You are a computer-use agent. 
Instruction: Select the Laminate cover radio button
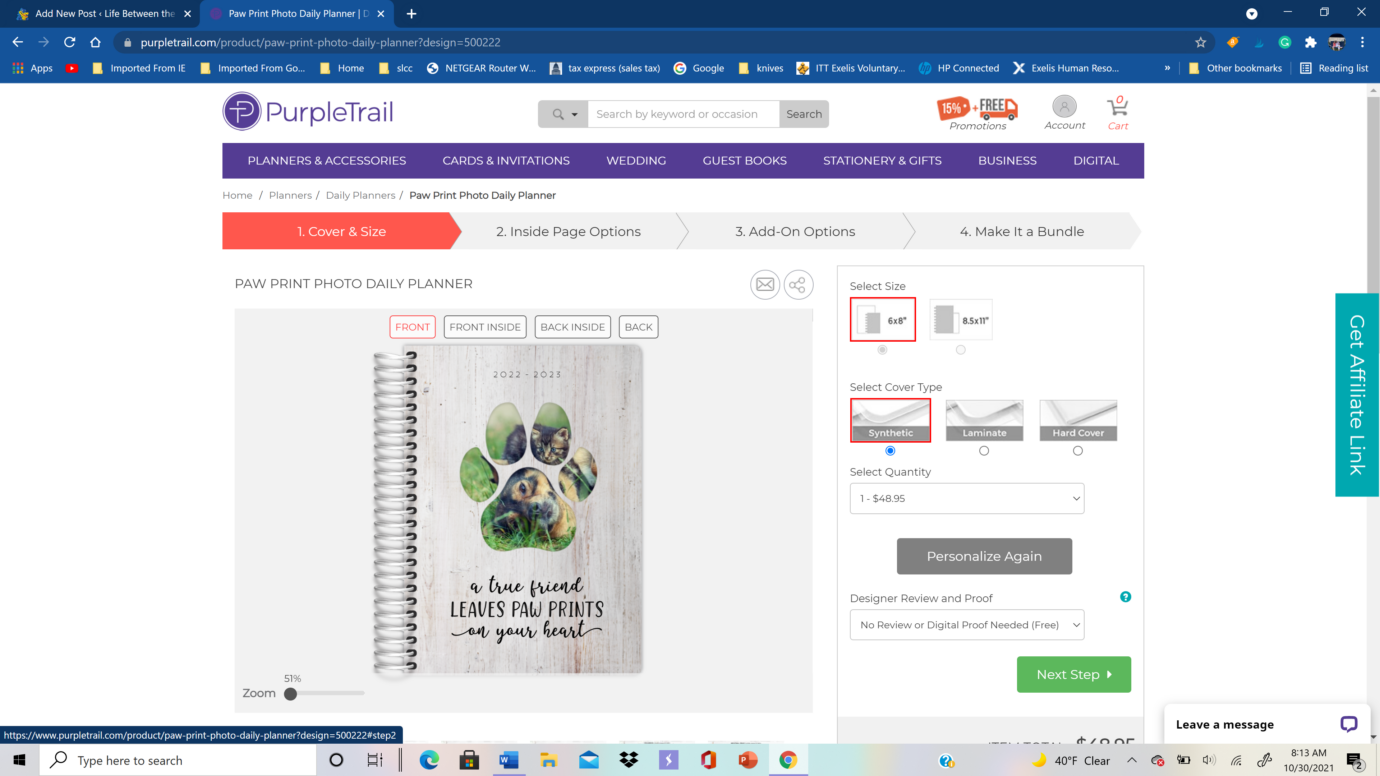(984, 451)
